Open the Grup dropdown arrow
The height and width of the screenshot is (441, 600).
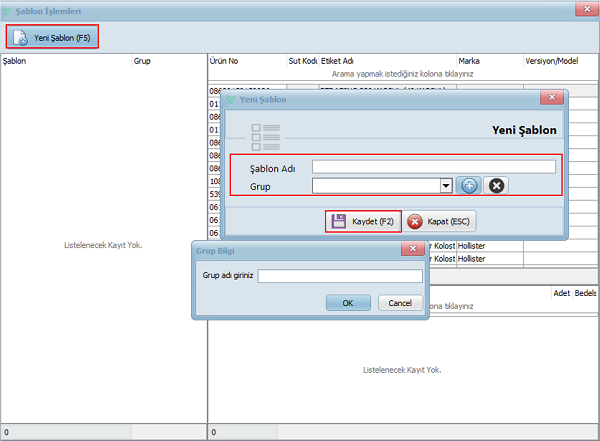(x=445, y=185)
